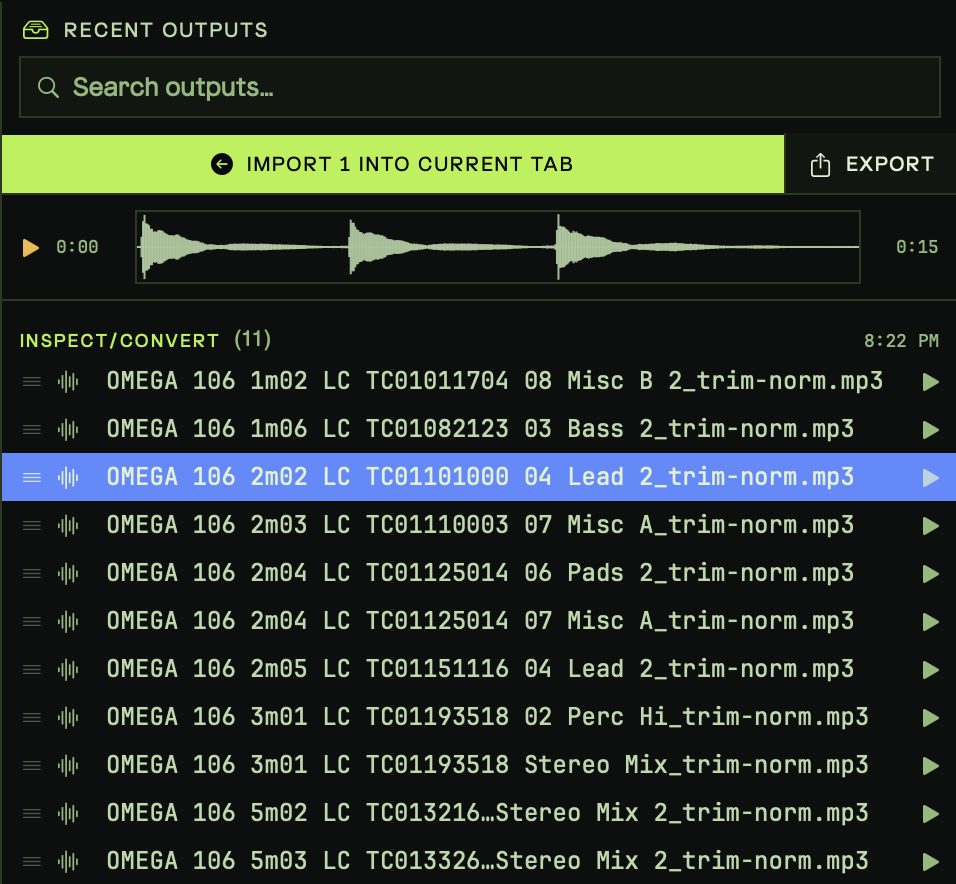Click the 0:15 duration label
The width and height of the screenshot is (956, 884).
[x=916, y=247]
